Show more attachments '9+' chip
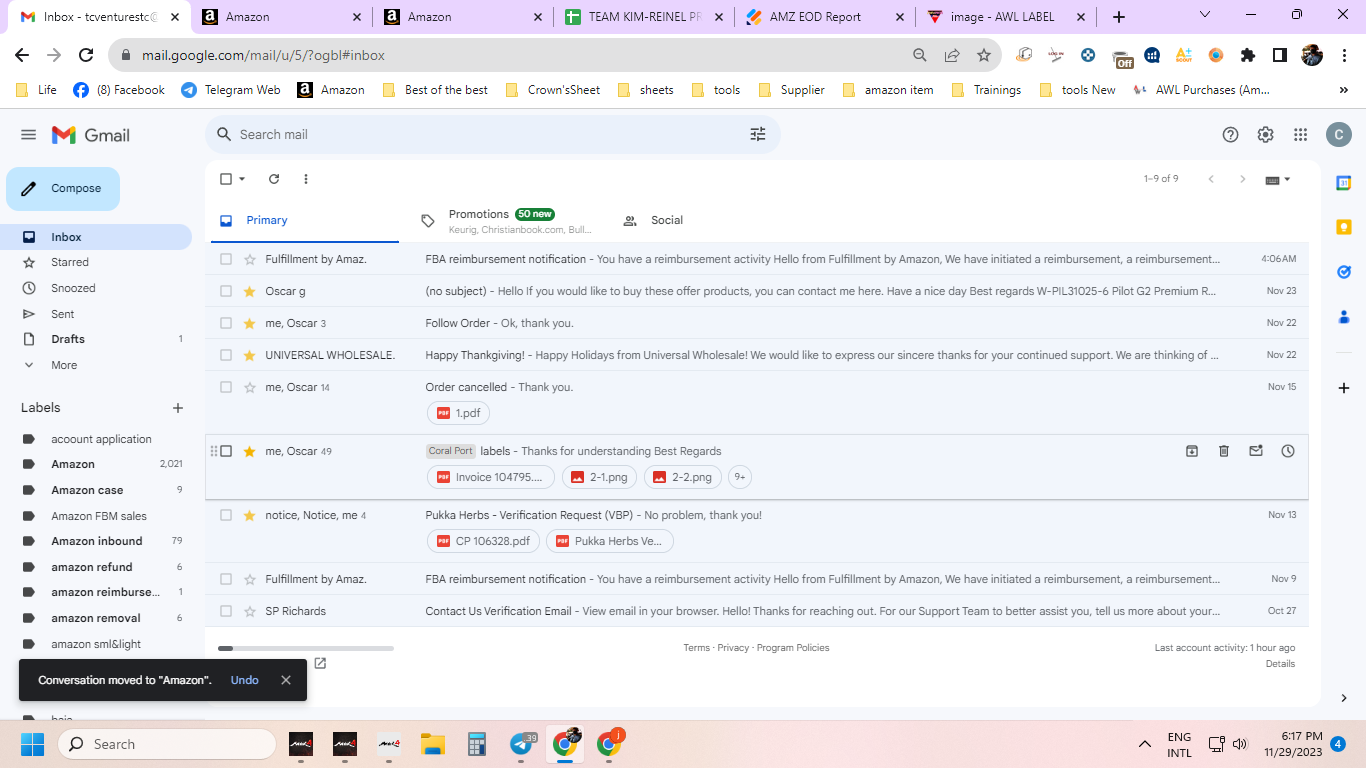This screenshot has height=768, width=1366. (740, 477)
